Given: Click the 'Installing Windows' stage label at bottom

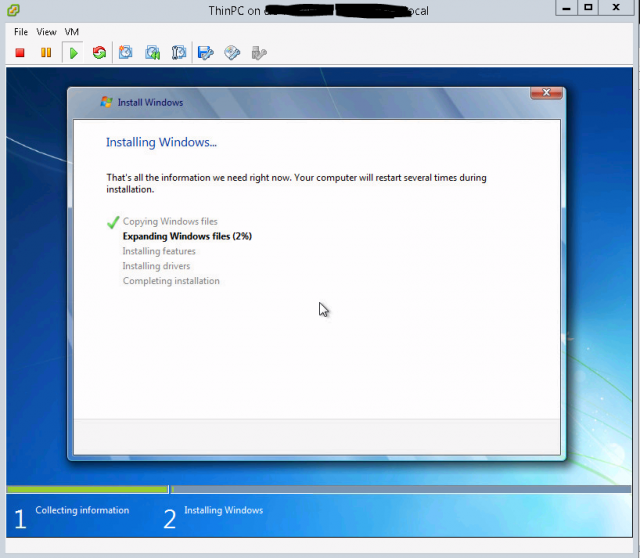Looking at the screenshot, I should pos(223,510).
